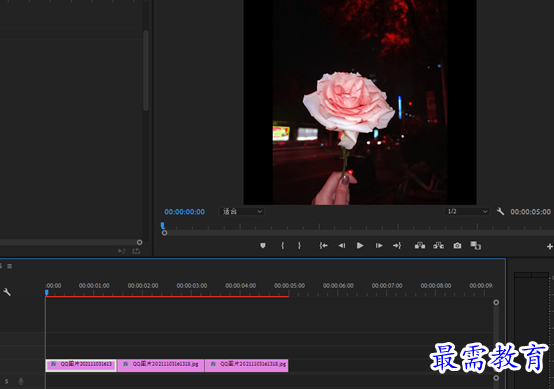Viewport: 554px width, 389px height.
Task: Click the upper vertical zoom handle in the Timeline
Action: click(496, 302)
